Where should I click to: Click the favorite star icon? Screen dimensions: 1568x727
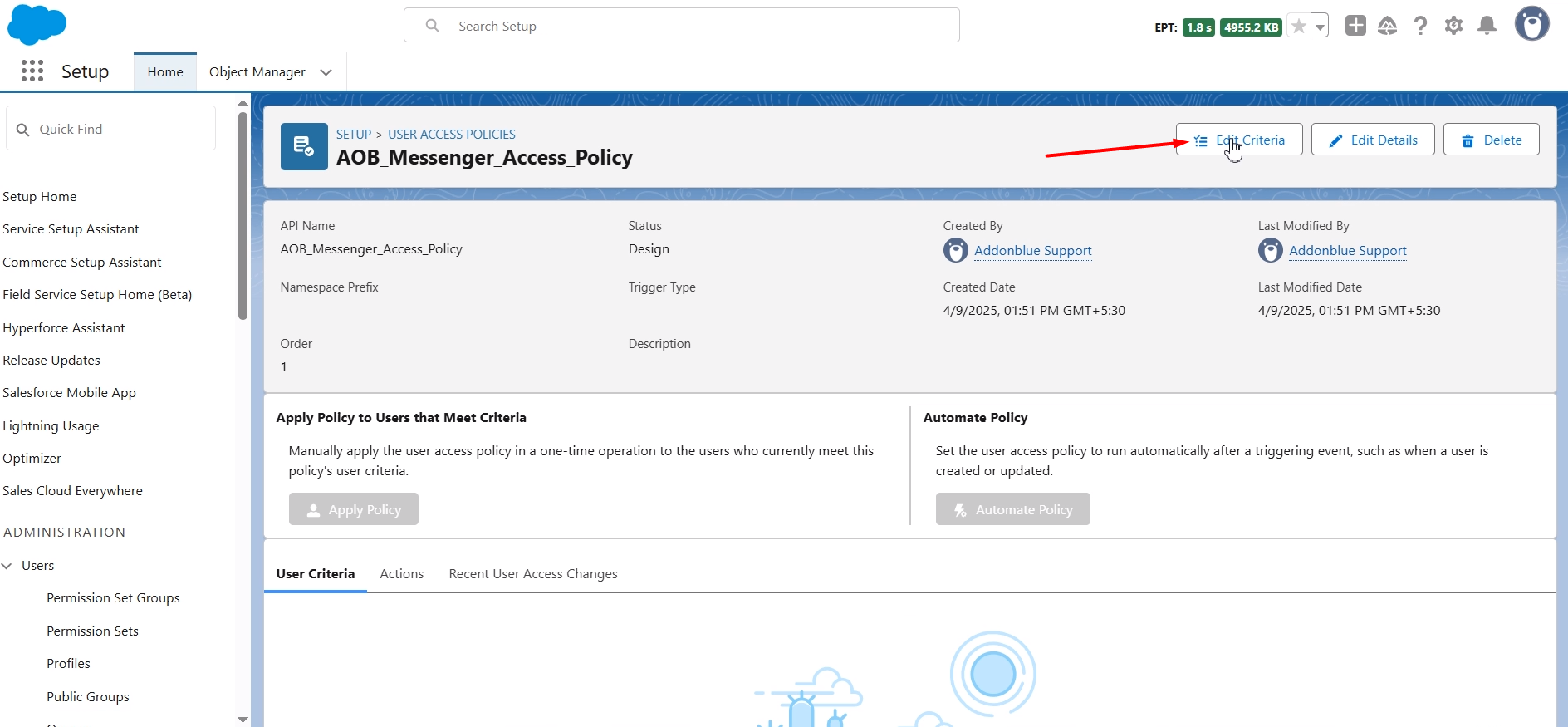click(x=1299, y=27)
